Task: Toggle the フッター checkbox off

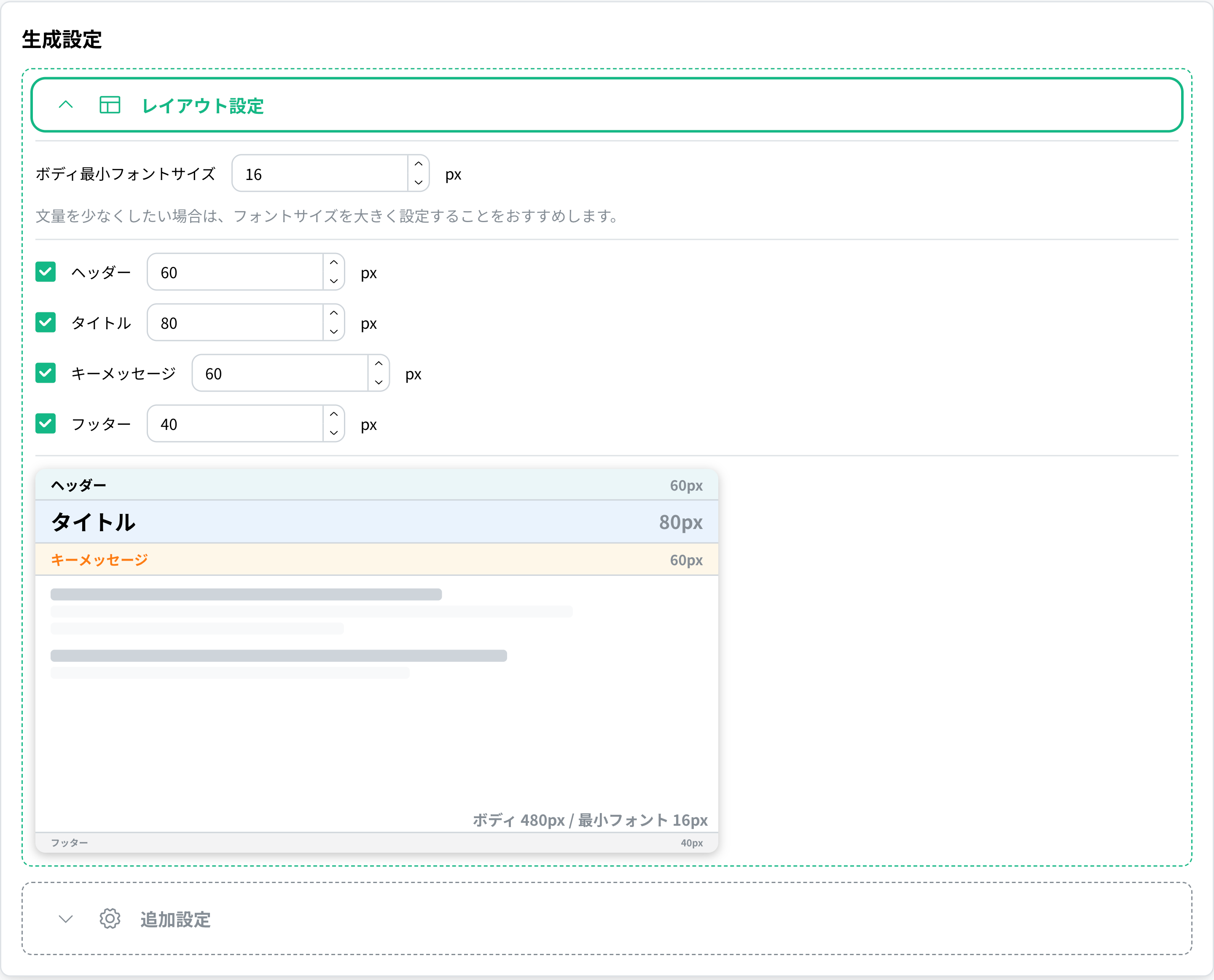Action: tap(46, 423)
